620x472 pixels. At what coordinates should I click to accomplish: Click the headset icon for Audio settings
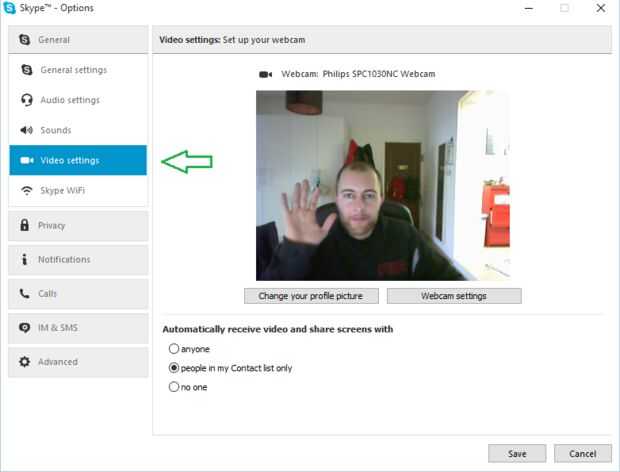click(26, 100)
